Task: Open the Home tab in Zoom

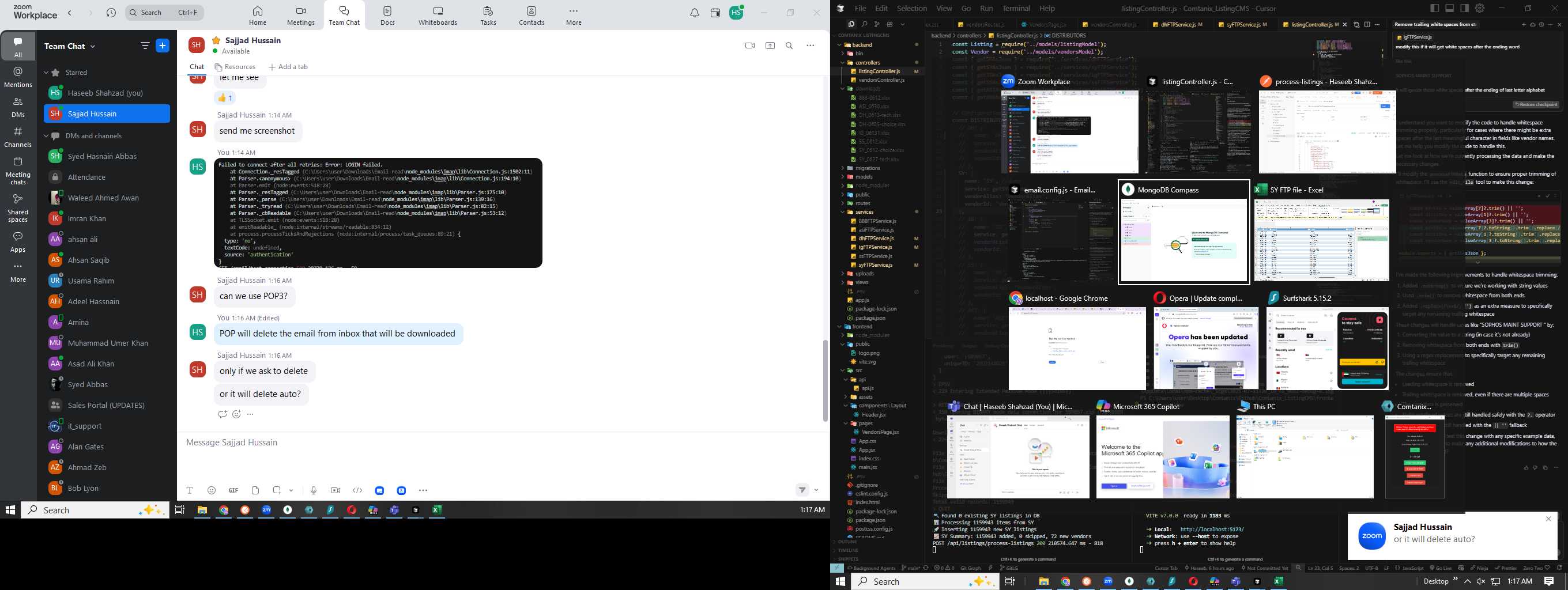Action: (x=258, y=16)
